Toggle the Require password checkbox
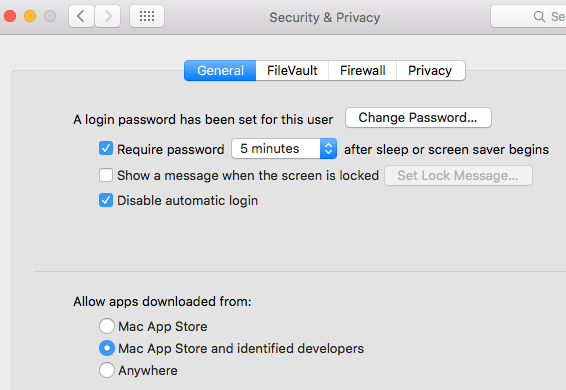566x390 pixels. 106,148
